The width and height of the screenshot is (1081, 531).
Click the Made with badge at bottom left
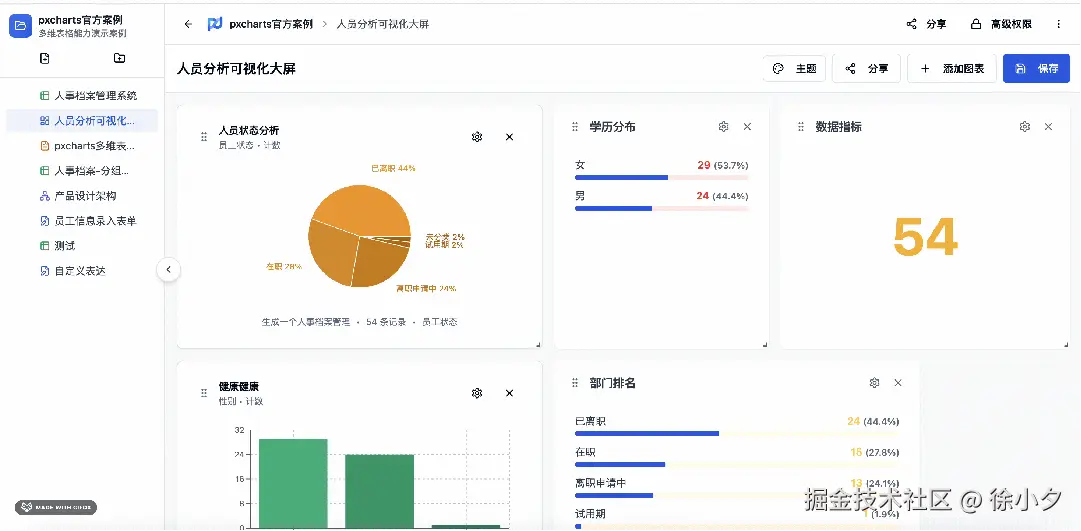[56, 508]
